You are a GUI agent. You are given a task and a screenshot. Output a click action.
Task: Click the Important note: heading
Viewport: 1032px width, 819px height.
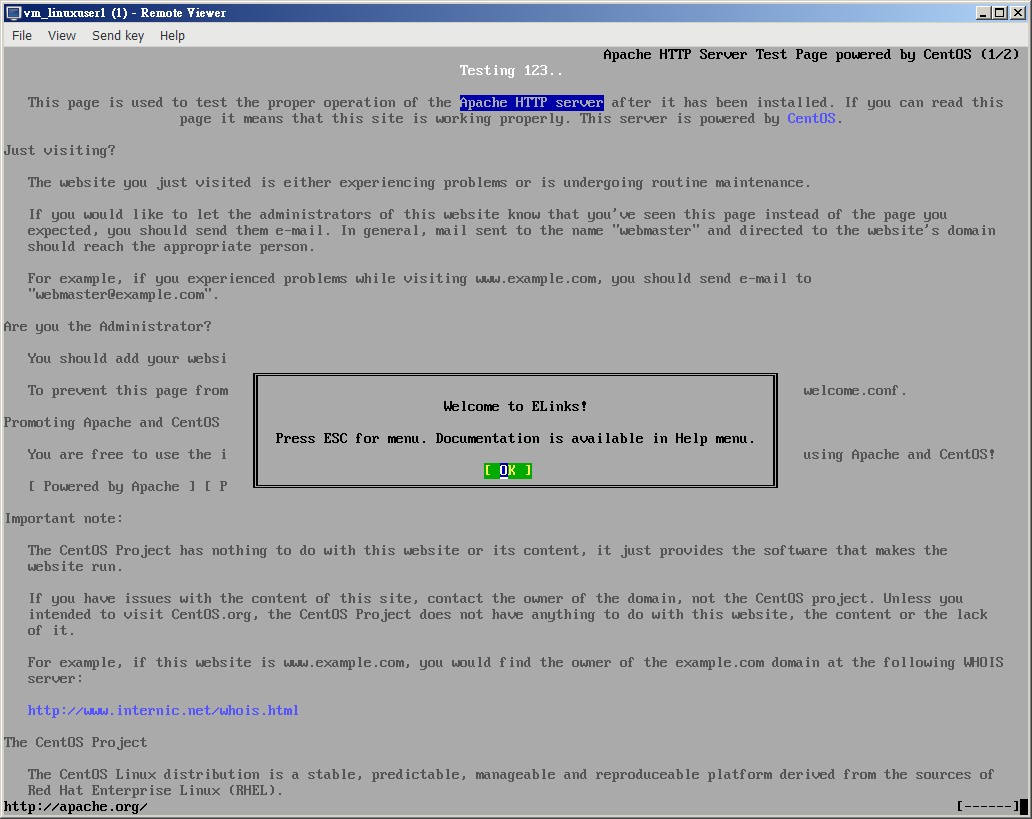point(64,518)
